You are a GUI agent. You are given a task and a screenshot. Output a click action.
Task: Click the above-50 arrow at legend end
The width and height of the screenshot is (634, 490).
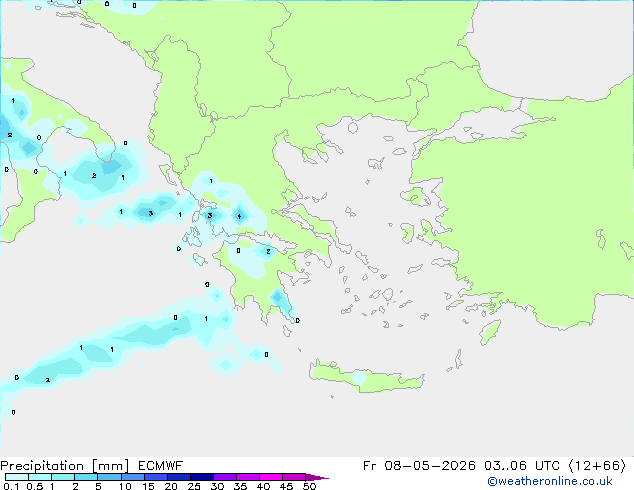(317, 477)
